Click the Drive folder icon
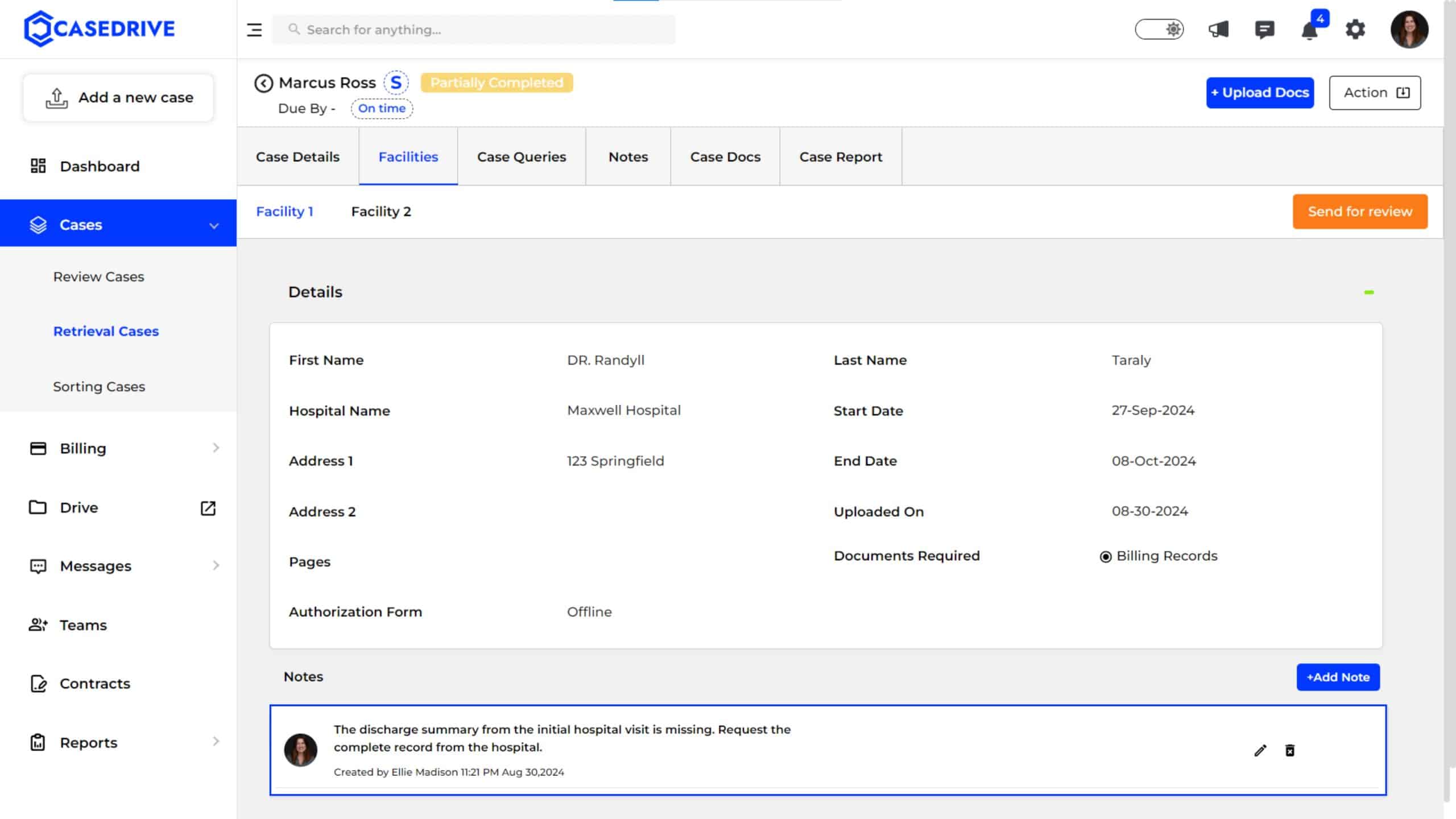This screenshot has width=1456, height=819. tap(38, 507)
